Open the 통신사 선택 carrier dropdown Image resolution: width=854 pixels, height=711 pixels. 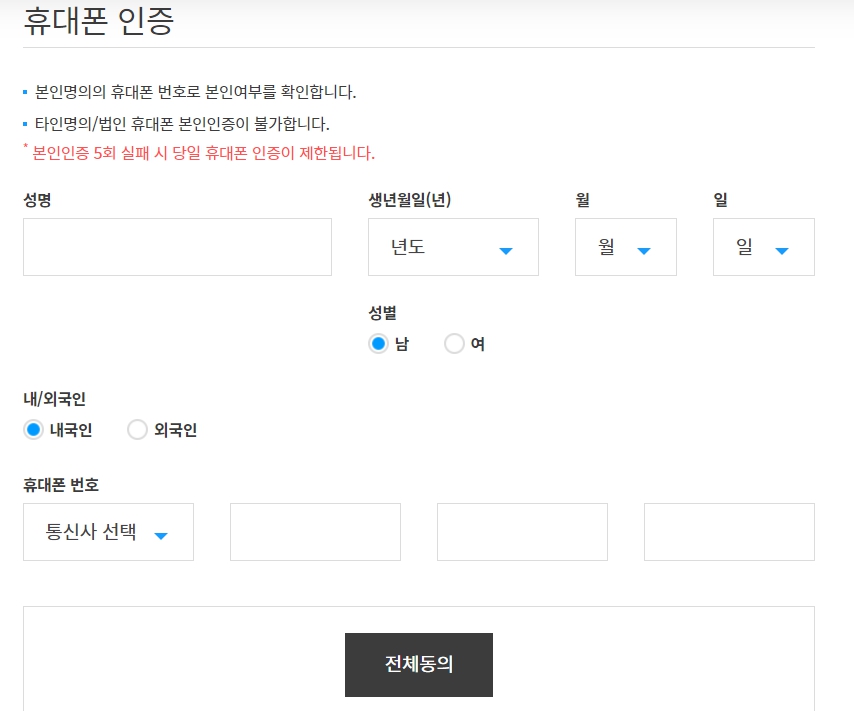click(x=108, y=532)
